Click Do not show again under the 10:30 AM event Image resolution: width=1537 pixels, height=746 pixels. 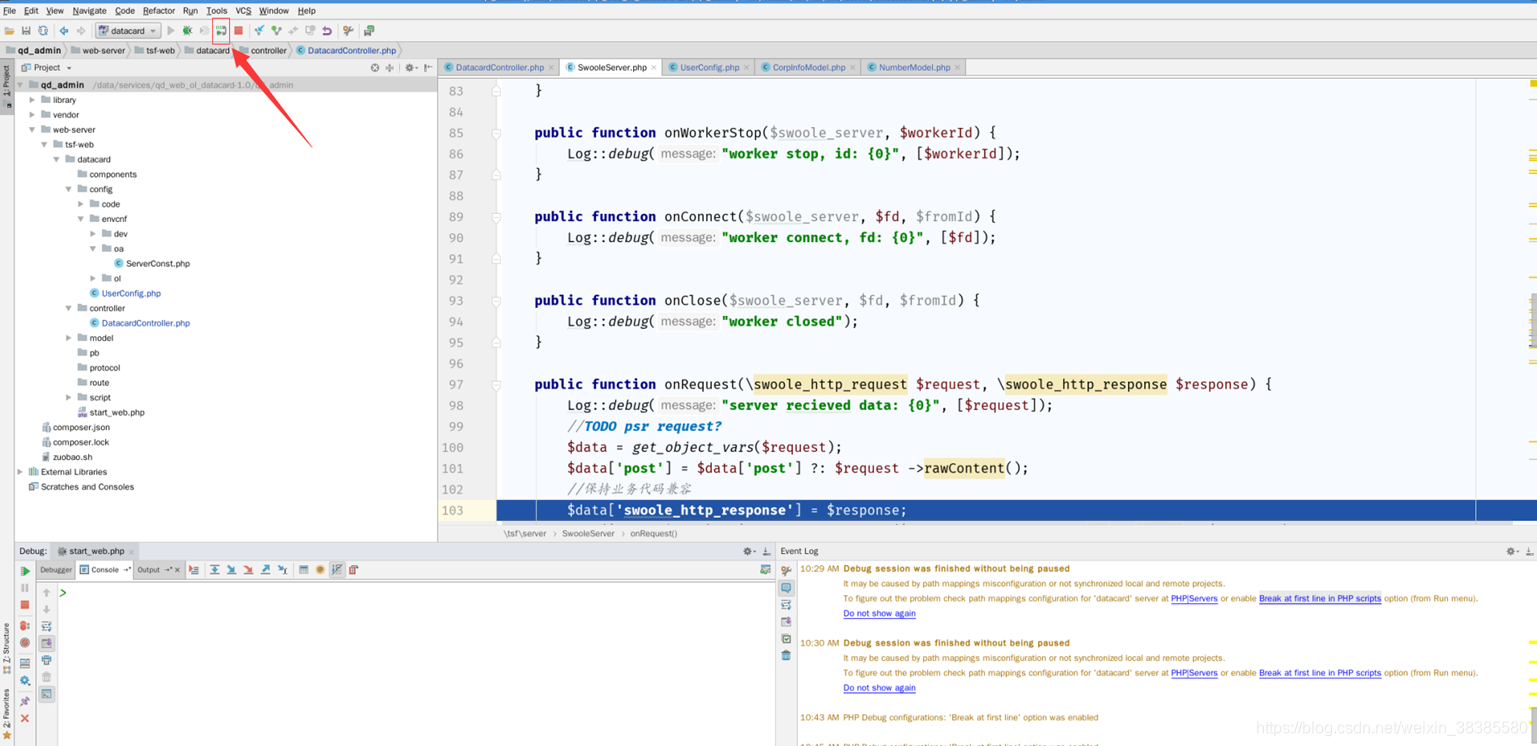879,688
